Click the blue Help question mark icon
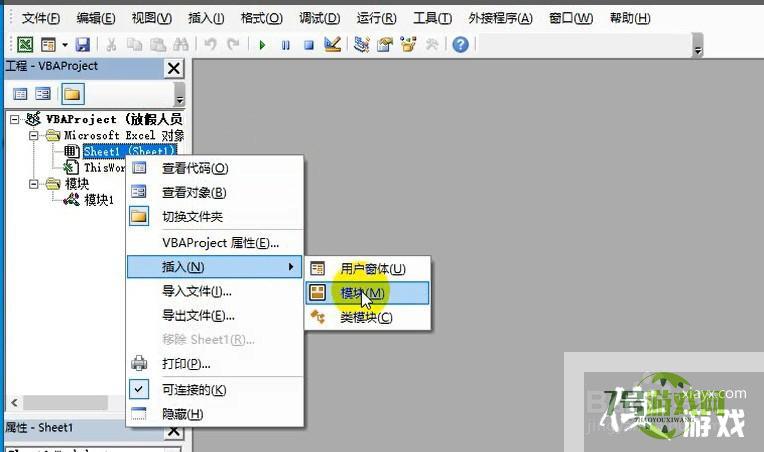 pos(460,45)
